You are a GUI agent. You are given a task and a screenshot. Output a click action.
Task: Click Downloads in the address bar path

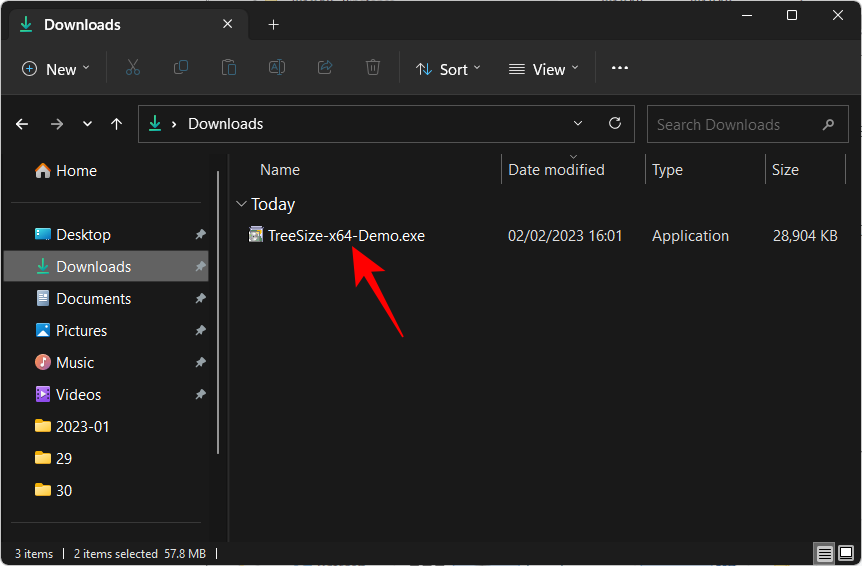(225, 124)
